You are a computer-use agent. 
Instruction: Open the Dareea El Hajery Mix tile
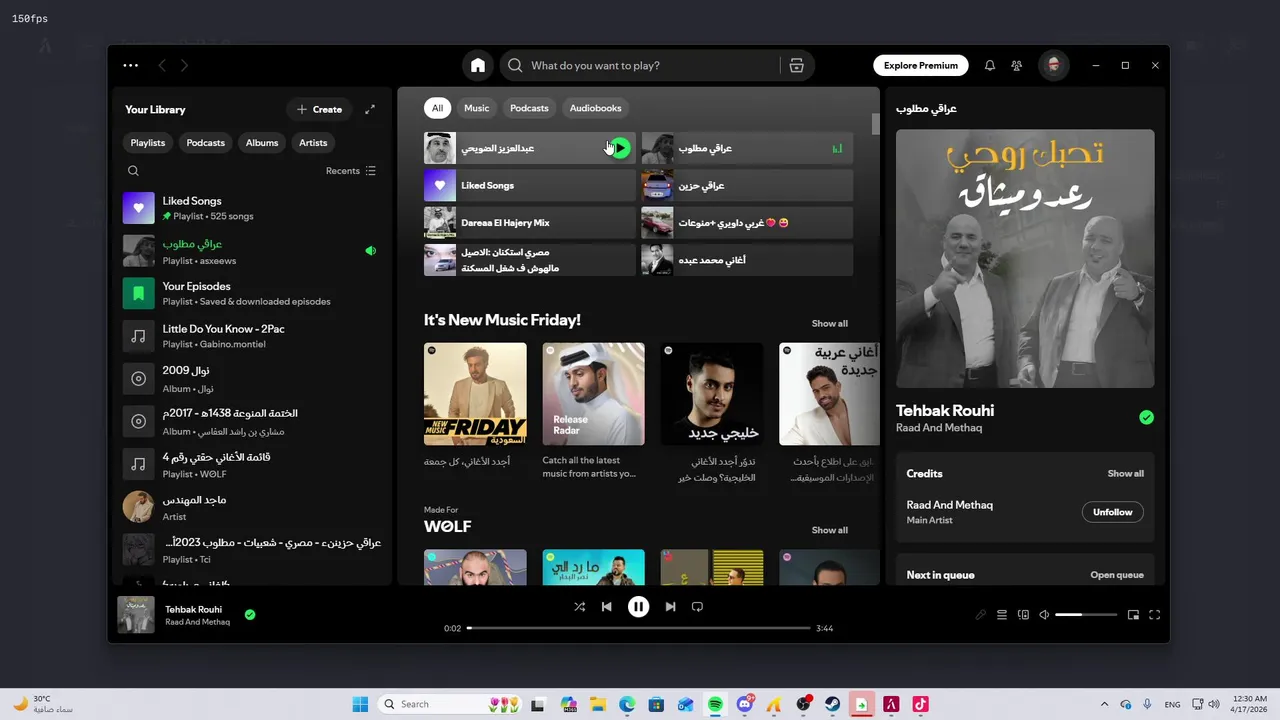529,222
